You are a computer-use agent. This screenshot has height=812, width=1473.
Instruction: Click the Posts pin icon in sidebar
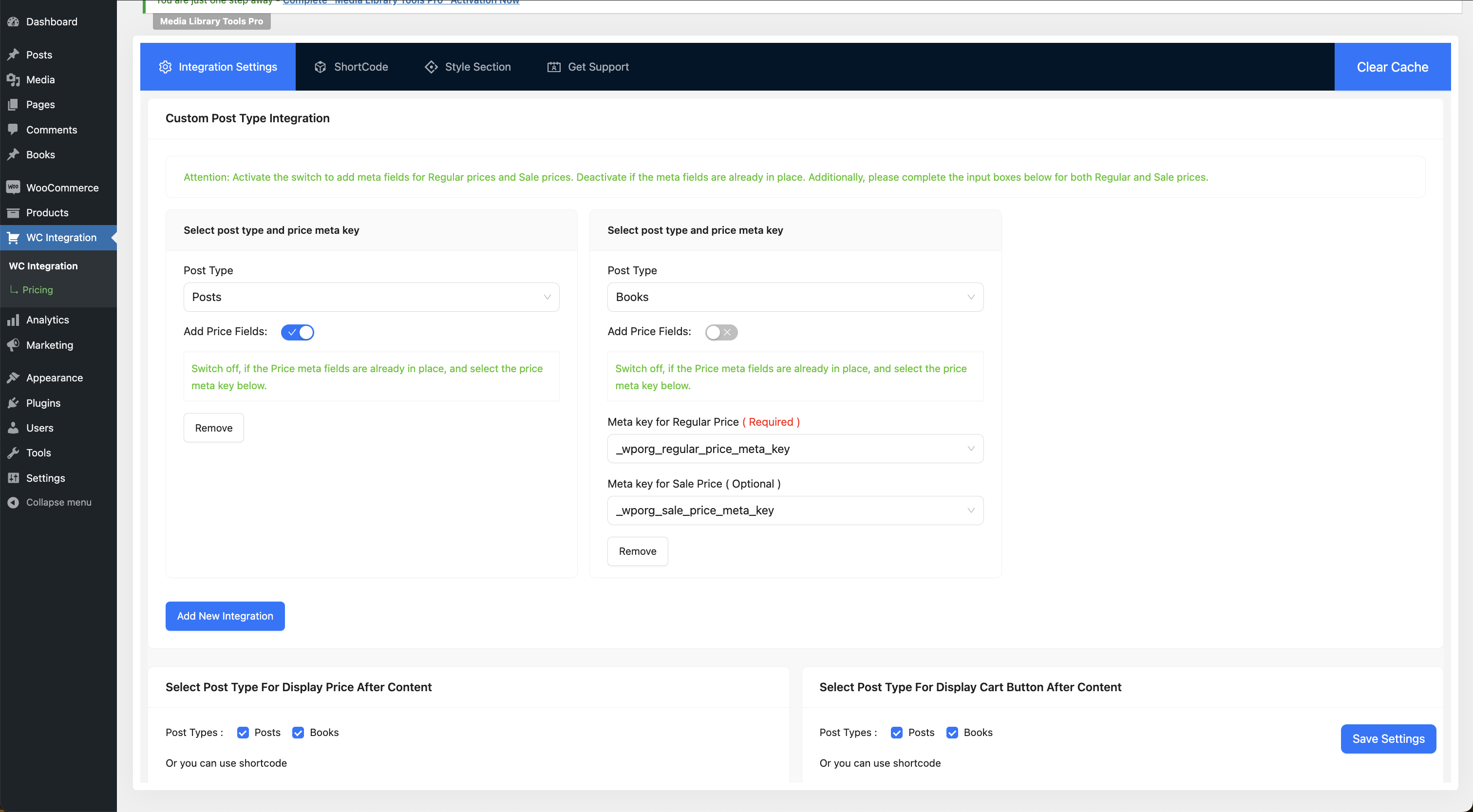point(13,55)
